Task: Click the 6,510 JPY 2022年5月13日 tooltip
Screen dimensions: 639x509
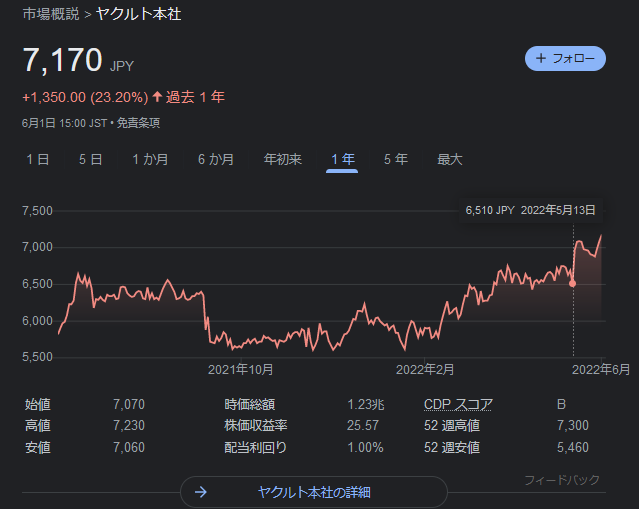Action: [x=530, y=210]
